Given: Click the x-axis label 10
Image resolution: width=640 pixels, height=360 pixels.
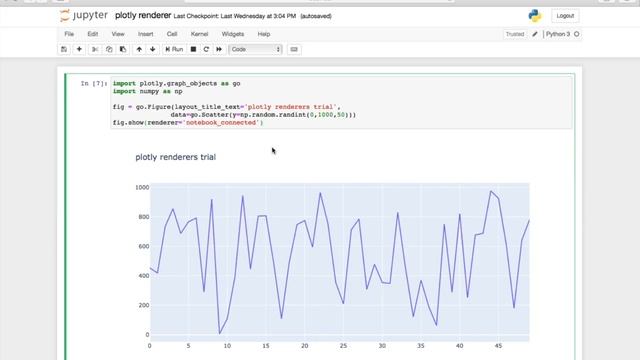Looking at the screenshot, I should coord(227,346).
